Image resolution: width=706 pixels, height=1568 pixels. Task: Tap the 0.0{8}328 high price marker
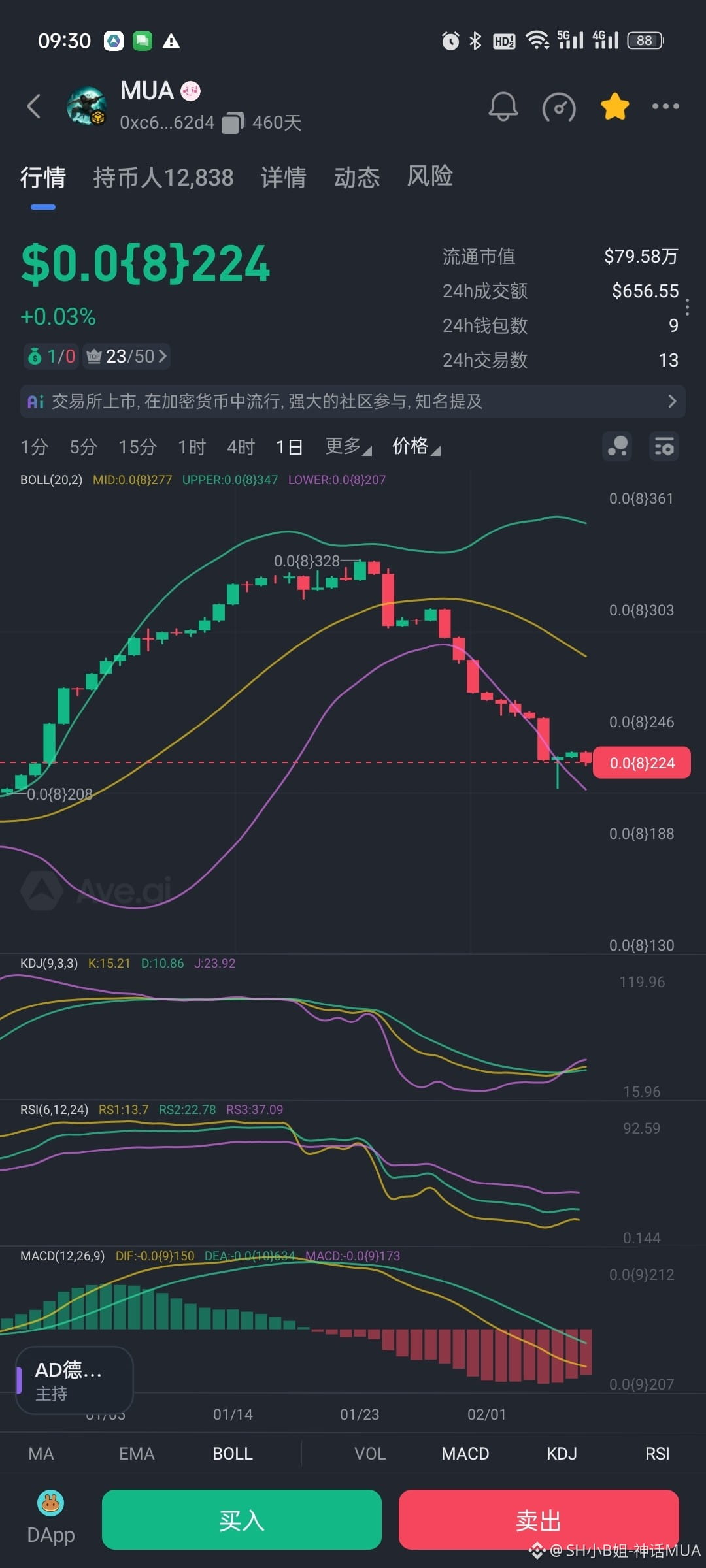tap(307, 561)
